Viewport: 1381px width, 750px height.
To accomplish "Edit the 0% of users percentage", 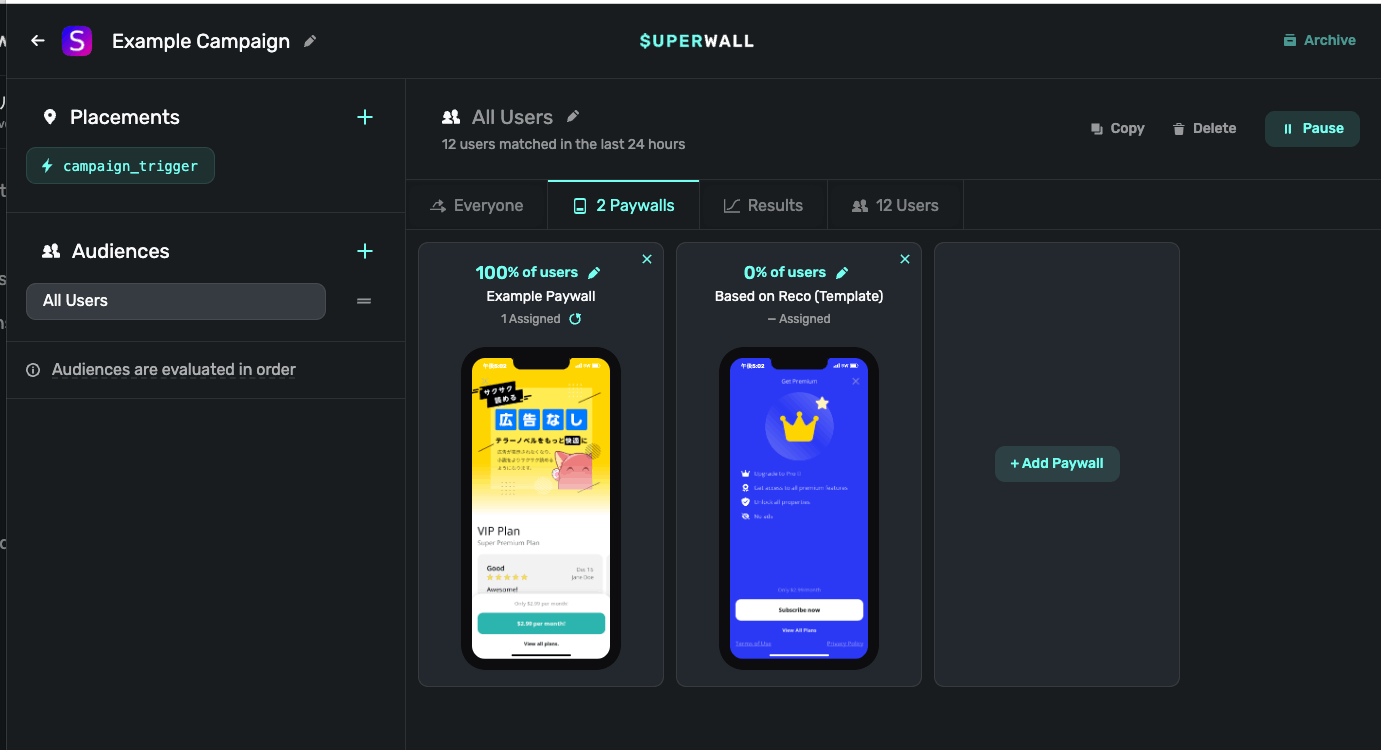I will tap(842, 273).
